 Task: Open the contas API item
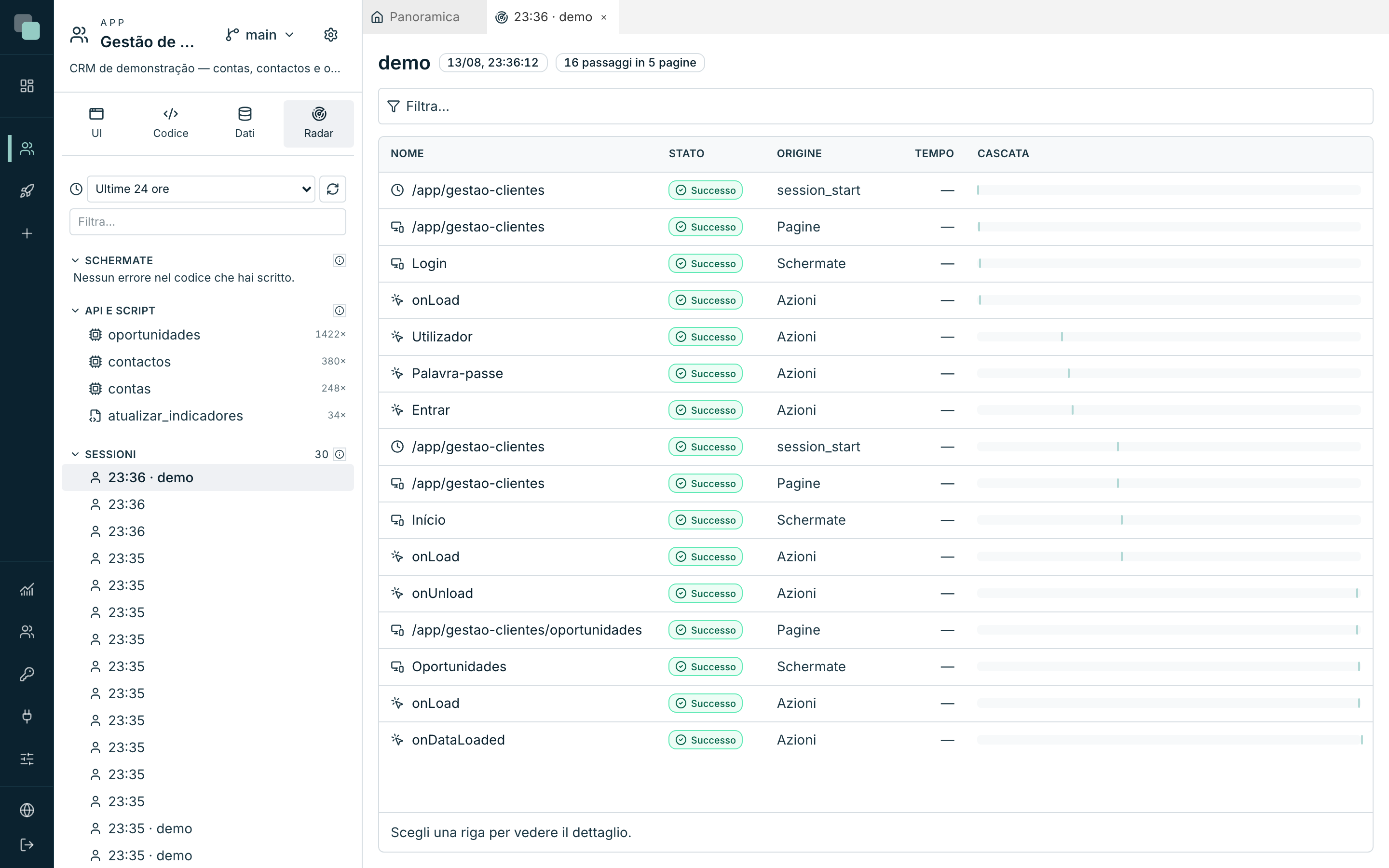[x=208, y=389]
